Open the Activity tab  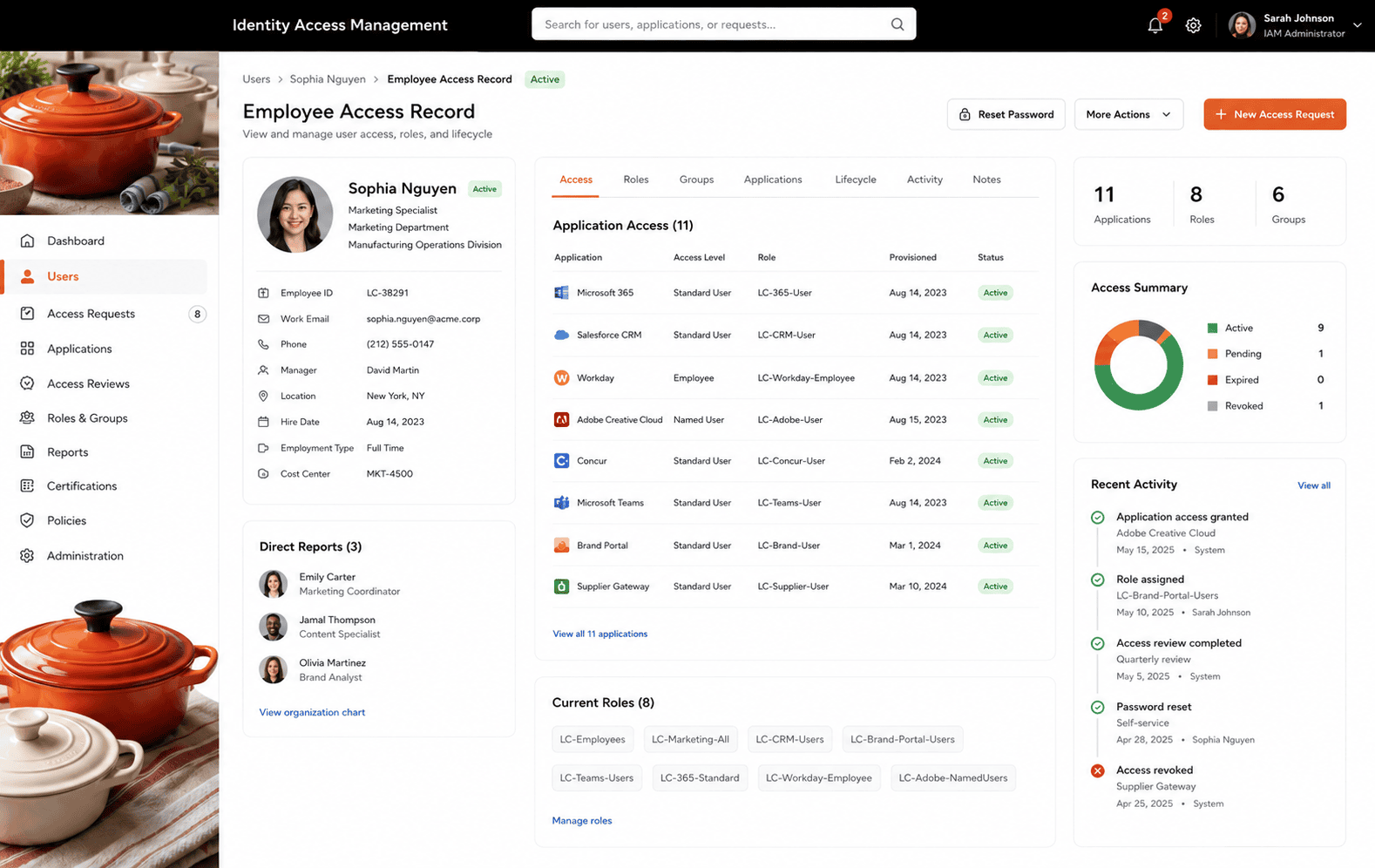[x=925, y=180]
